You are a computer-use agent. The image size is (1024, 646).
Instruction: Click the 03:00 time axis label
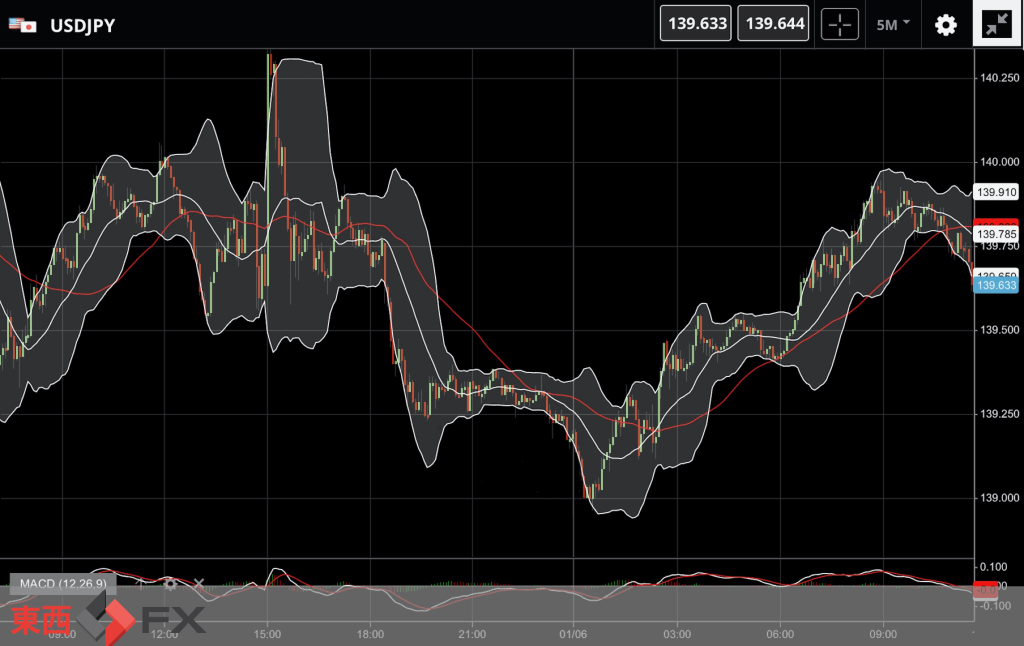click(x=677, y=634)
